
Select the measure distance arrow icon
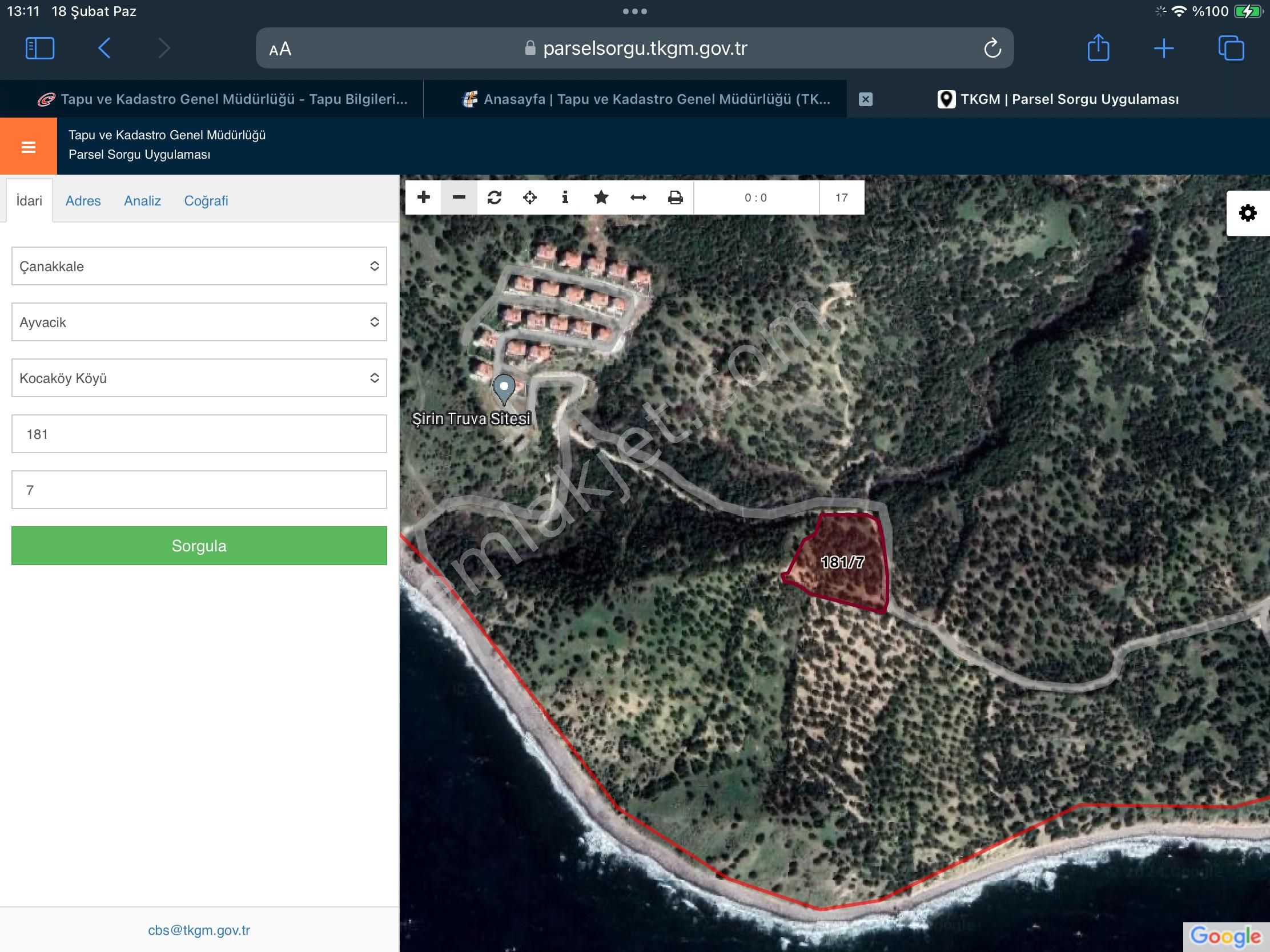(638, 197)
